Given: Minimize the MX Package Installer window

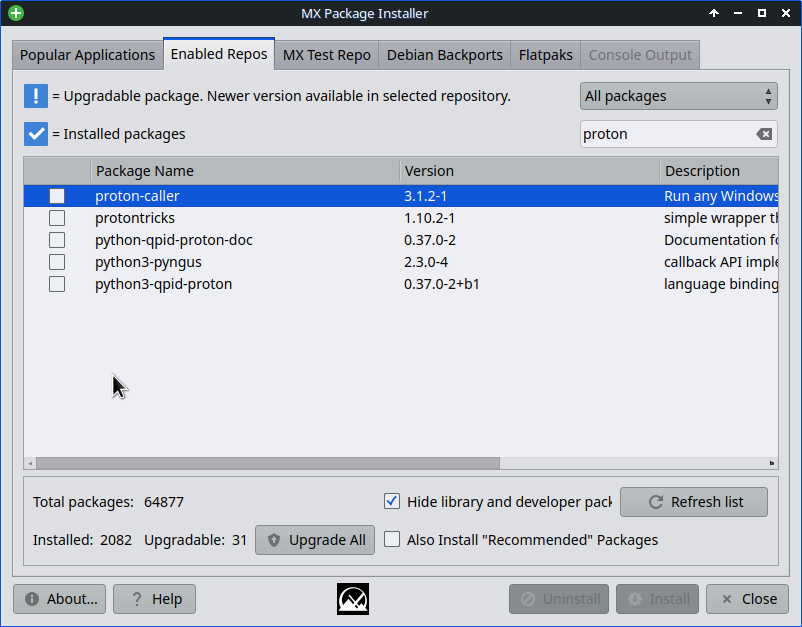Looking at the screenshot, I should coord(738,13).
